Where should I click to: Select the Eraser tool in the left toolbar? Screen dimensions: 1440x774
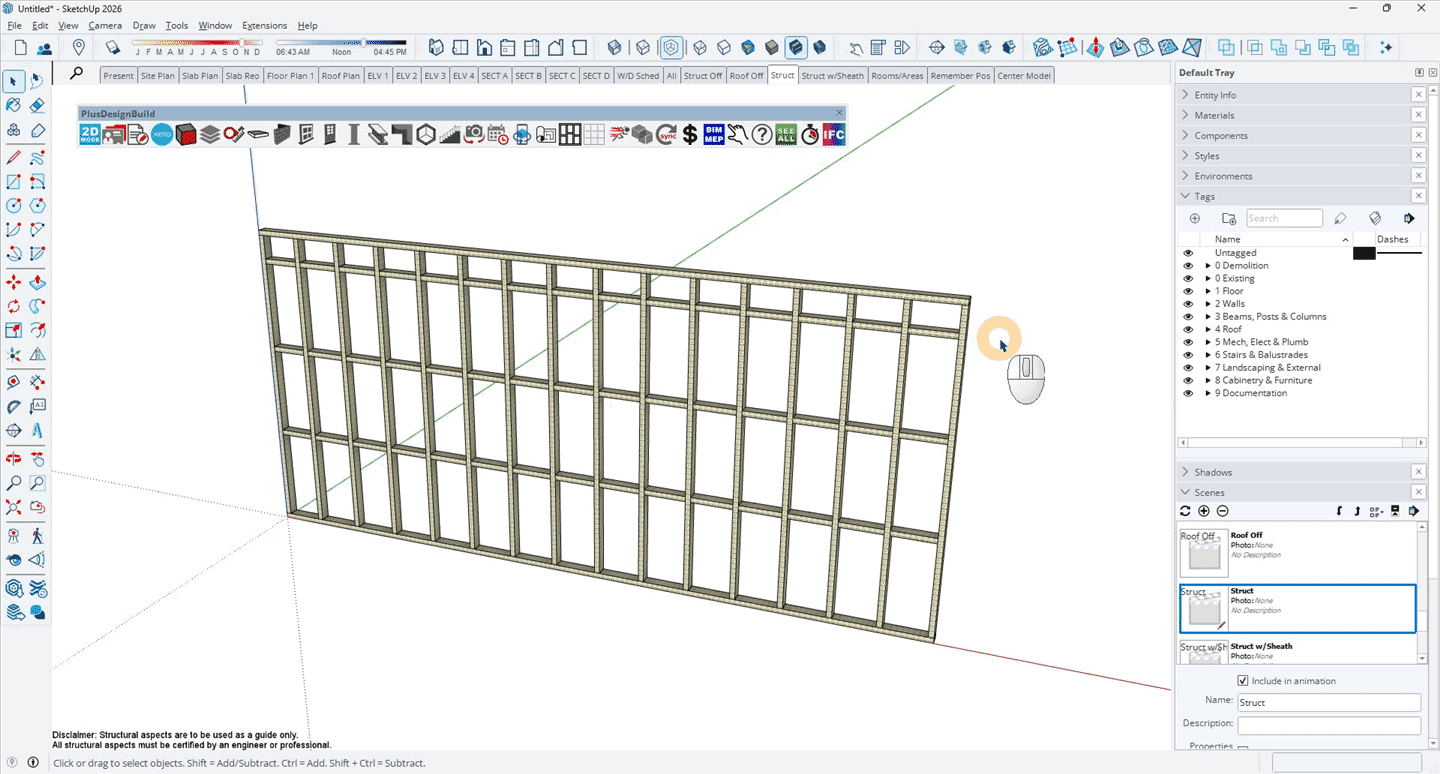click(x=37, y=104)
